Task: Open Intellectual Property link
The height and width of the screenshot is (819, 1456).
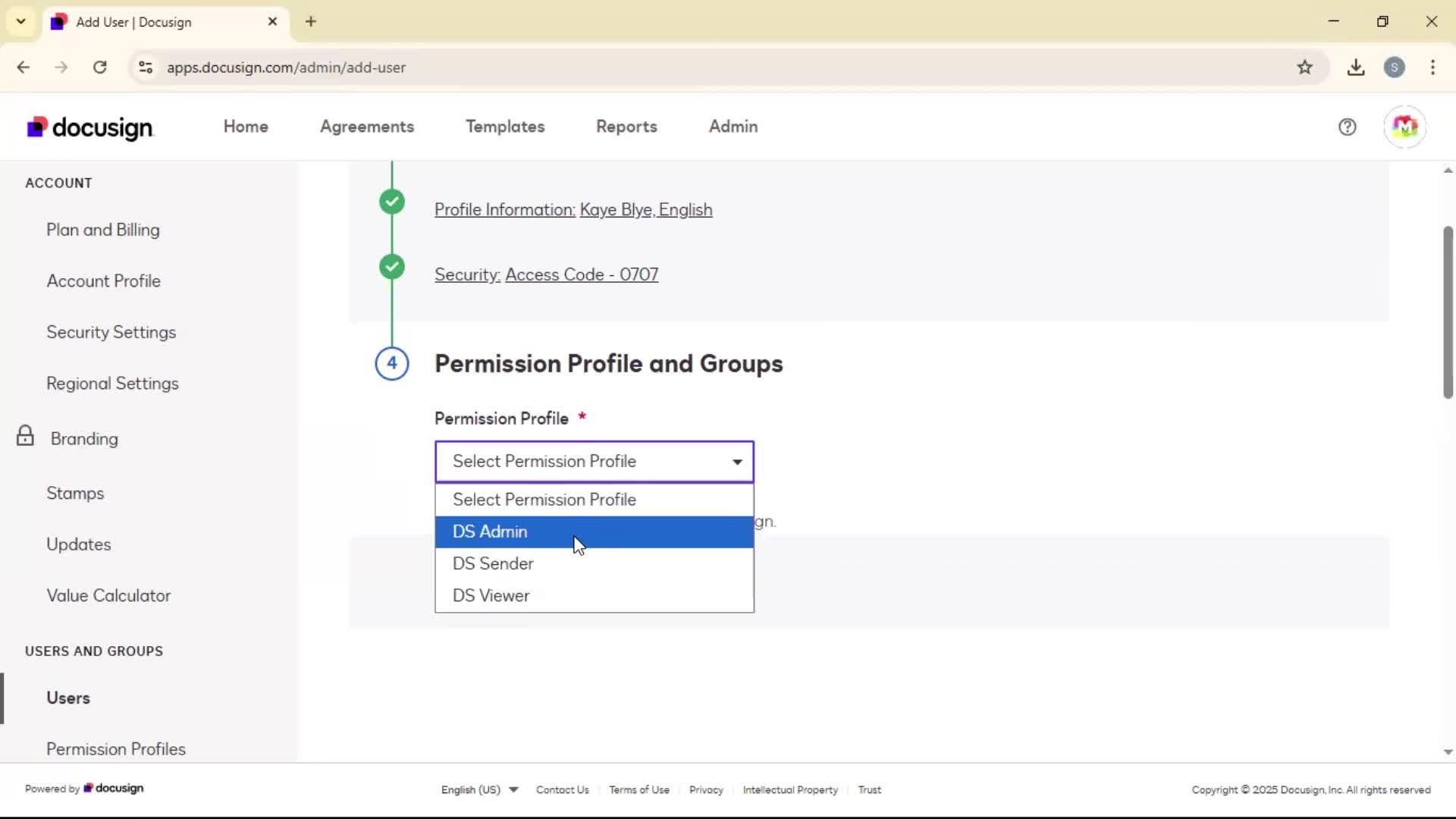Action: pos(790,789)
